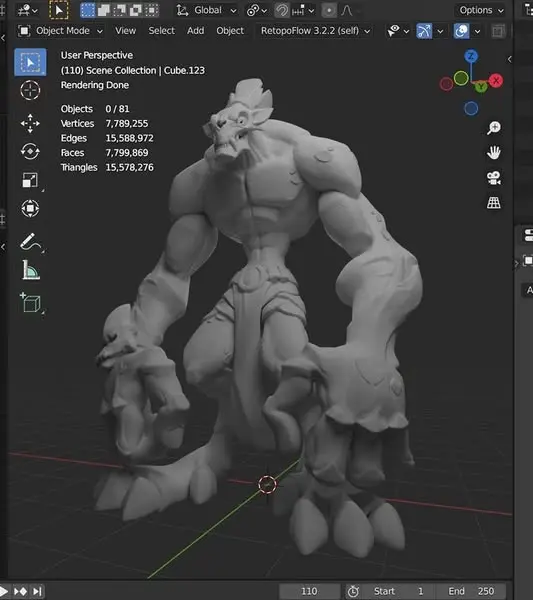Choose the Invert selection mode icon
This screenshot has height=600, width=533.
tap(136, 10)
